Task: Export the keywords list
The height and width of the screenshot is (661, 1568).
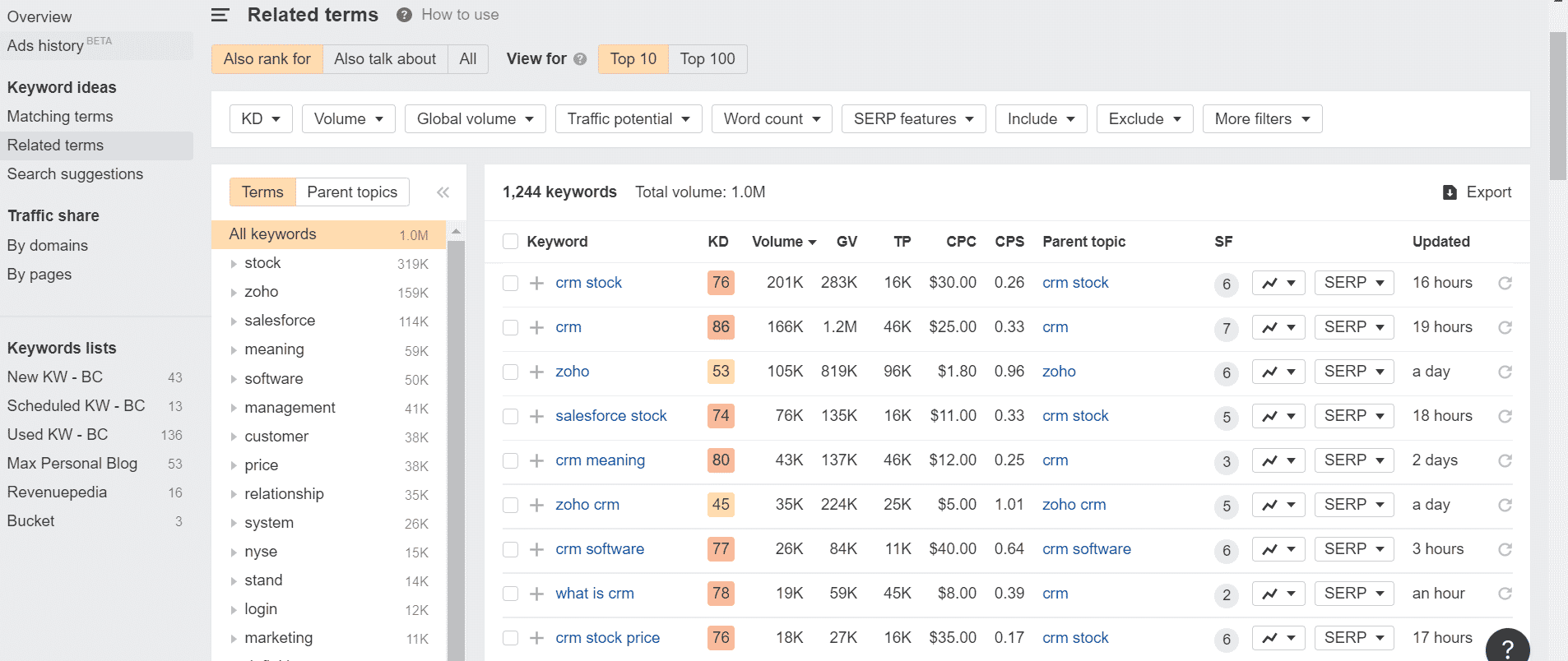Action: coord(1478,192)
